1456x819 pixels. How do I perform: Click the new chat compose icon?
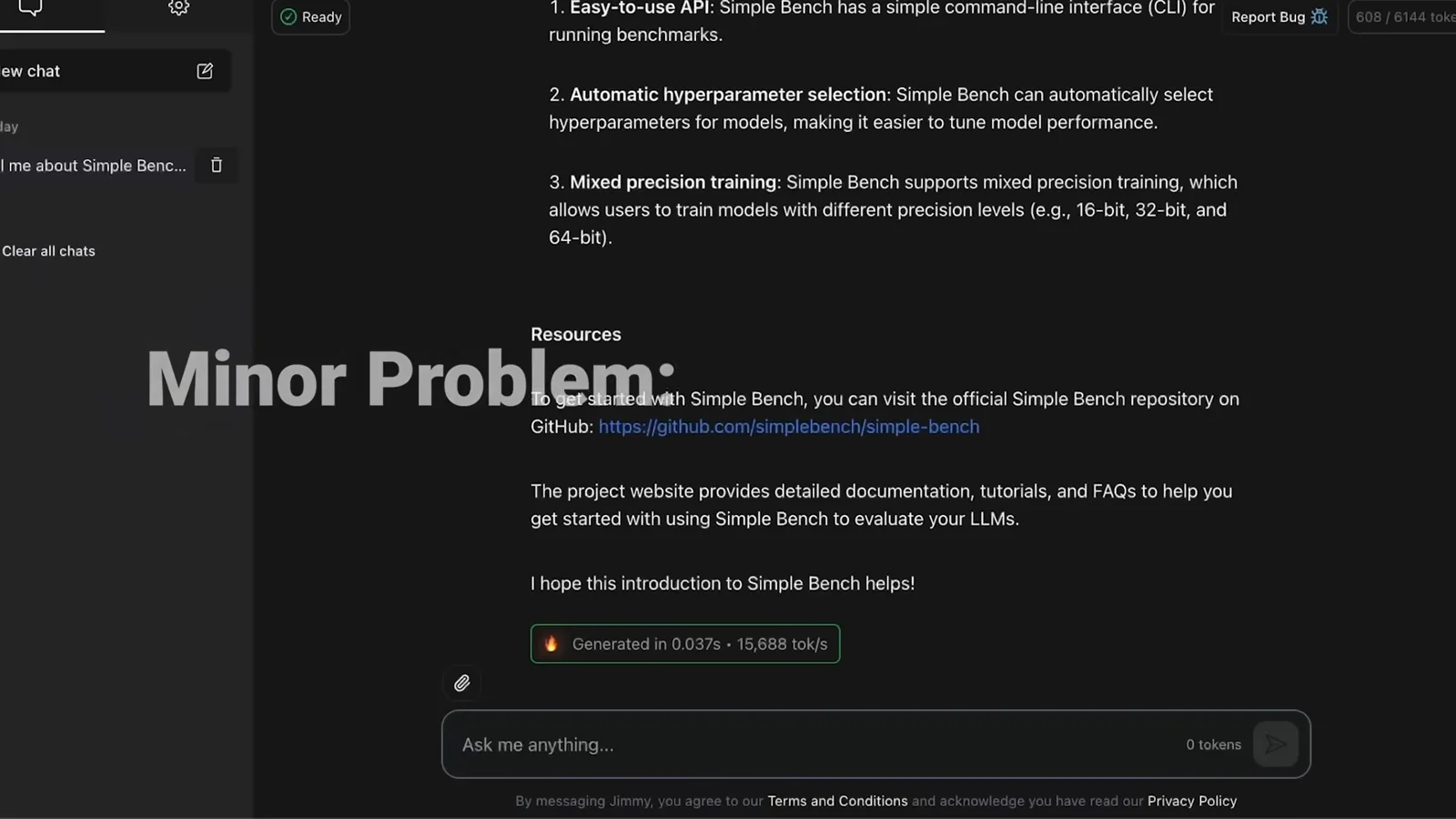click(205, 71)
